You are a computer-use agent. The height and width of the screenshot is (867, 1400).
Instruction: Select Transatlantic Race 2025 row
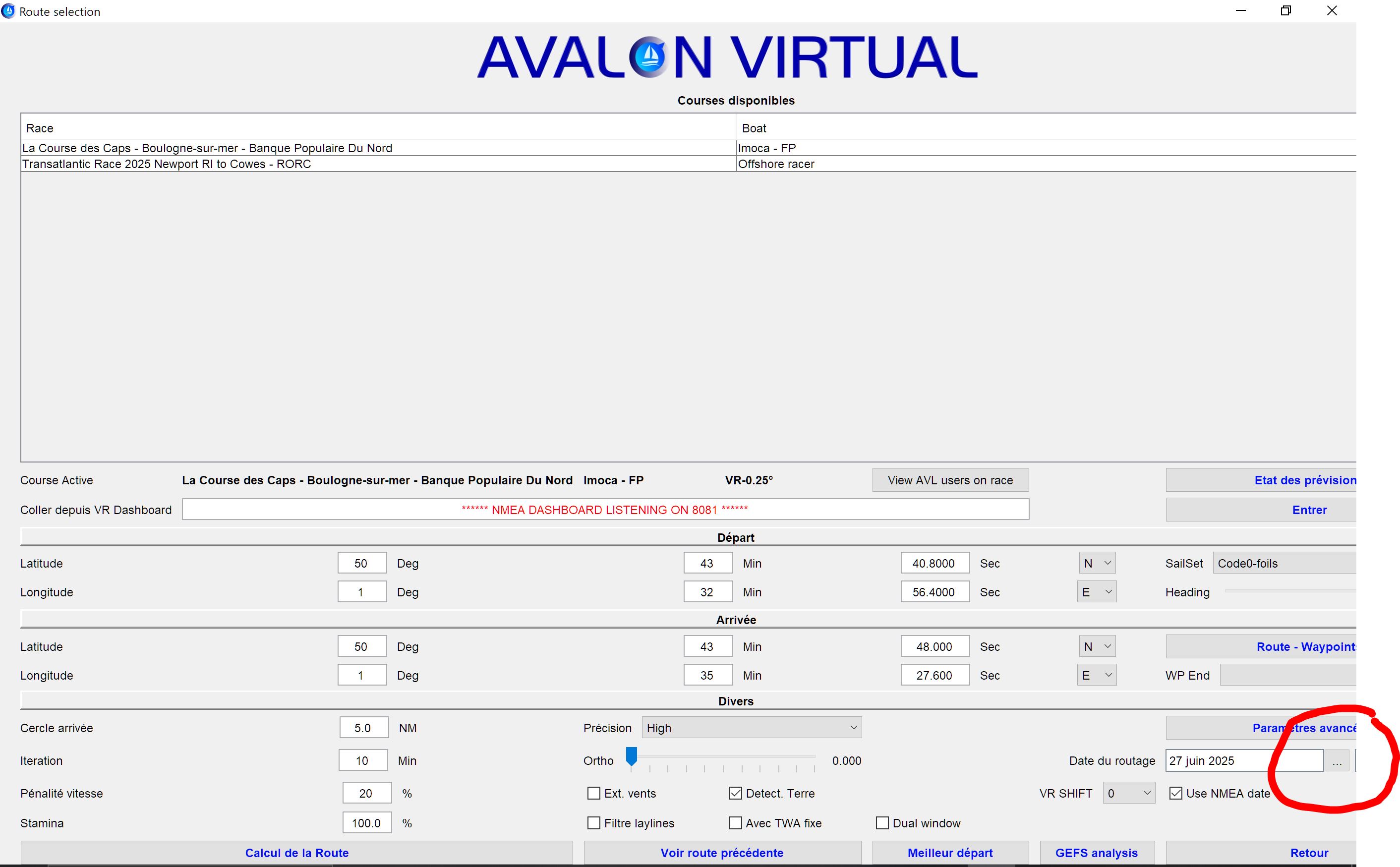click(x=166, y=164)
